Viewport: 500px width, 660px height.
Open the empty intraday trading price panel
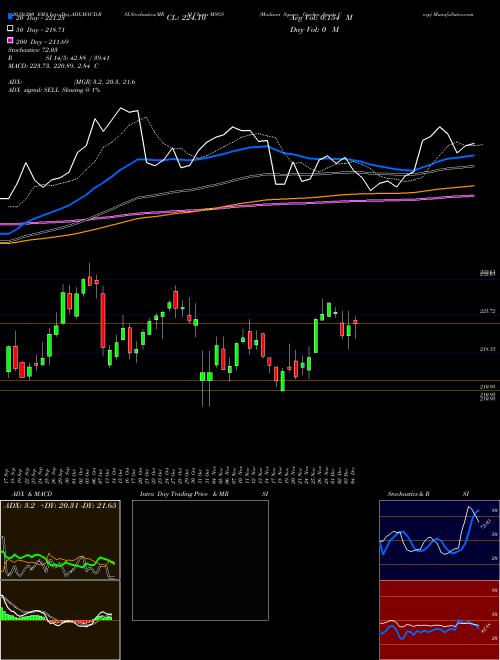(x=200, y=560)
